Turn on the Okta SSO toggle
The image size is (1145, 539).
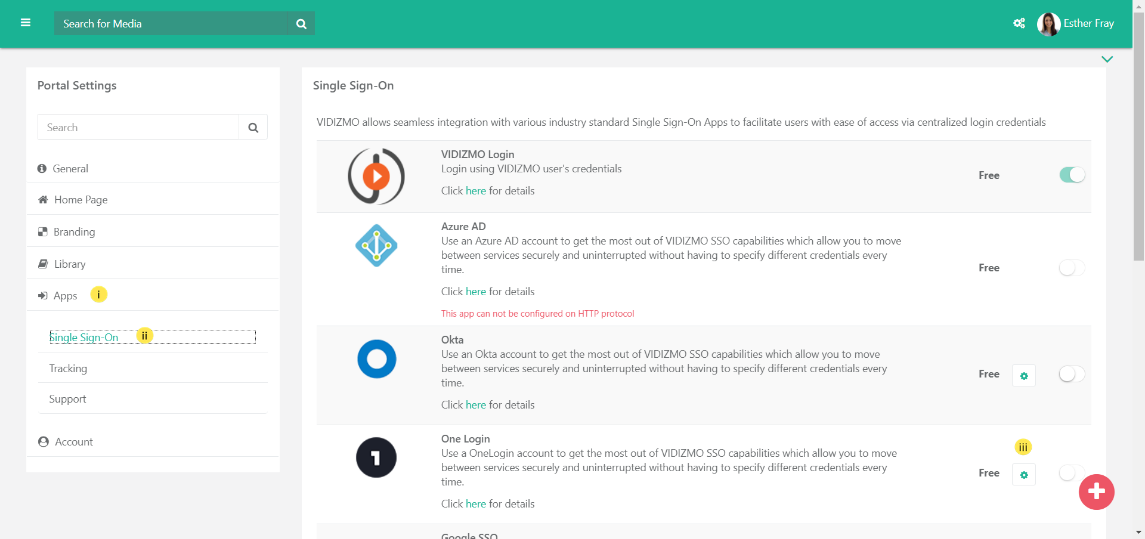point(1071,374)
